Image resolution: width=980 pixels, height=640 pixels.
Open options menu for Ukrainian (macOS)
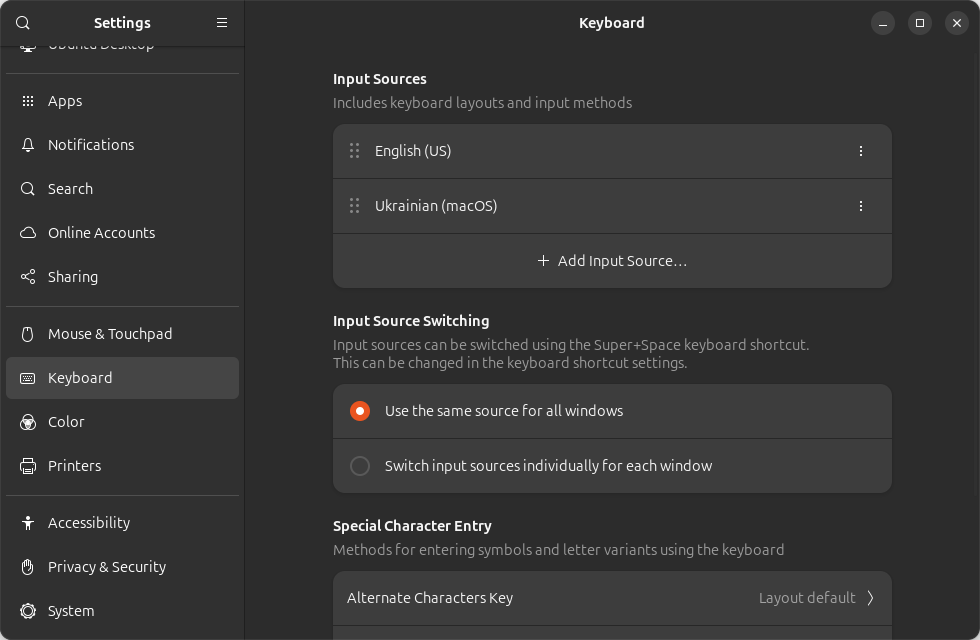[x=861, y=206]
